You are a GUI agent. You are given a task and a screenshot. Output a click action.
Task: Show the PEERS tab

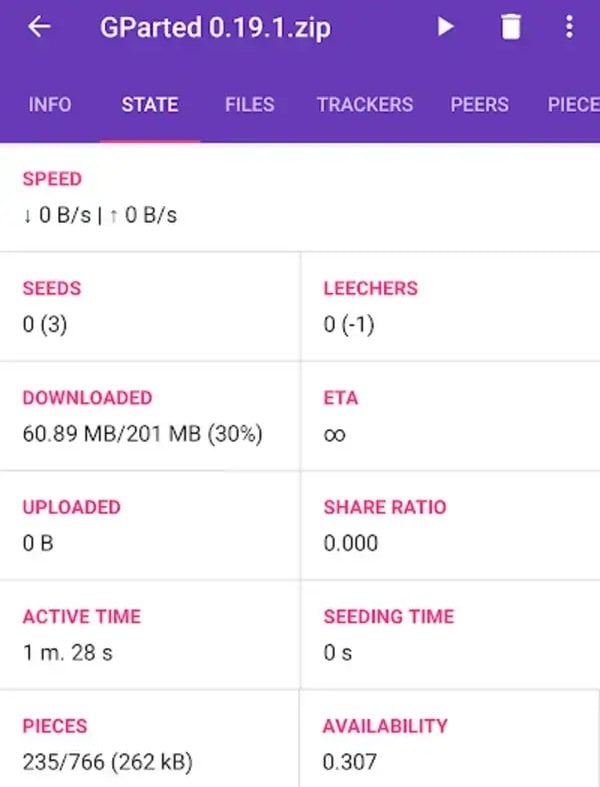[x=479, y=104]
